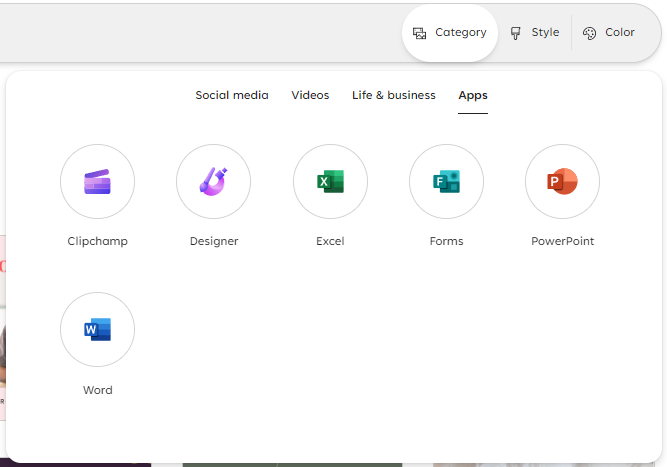Open the Category filter dropdown
The width and height of the screenshot is (667, 467).
pyautogui.click(x=450, y=33)
